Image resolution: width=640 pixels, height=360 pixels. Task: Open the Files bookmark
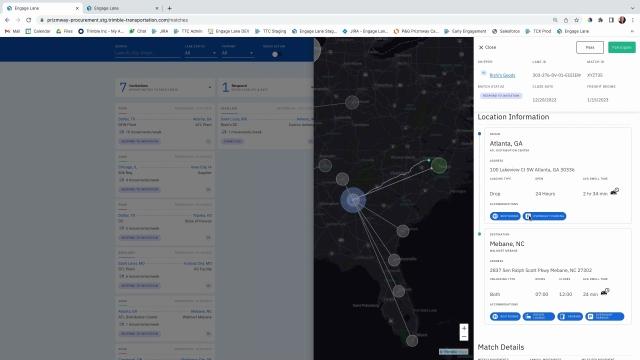[64, 31]
